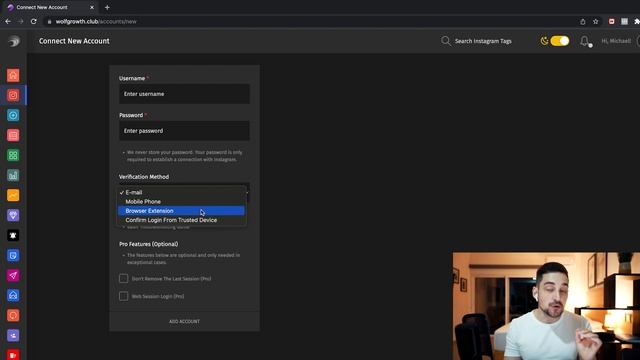The height and width of the screenshot is (360, 640).
Task: Click the search magnifier icon
Action: click(446, 41)
